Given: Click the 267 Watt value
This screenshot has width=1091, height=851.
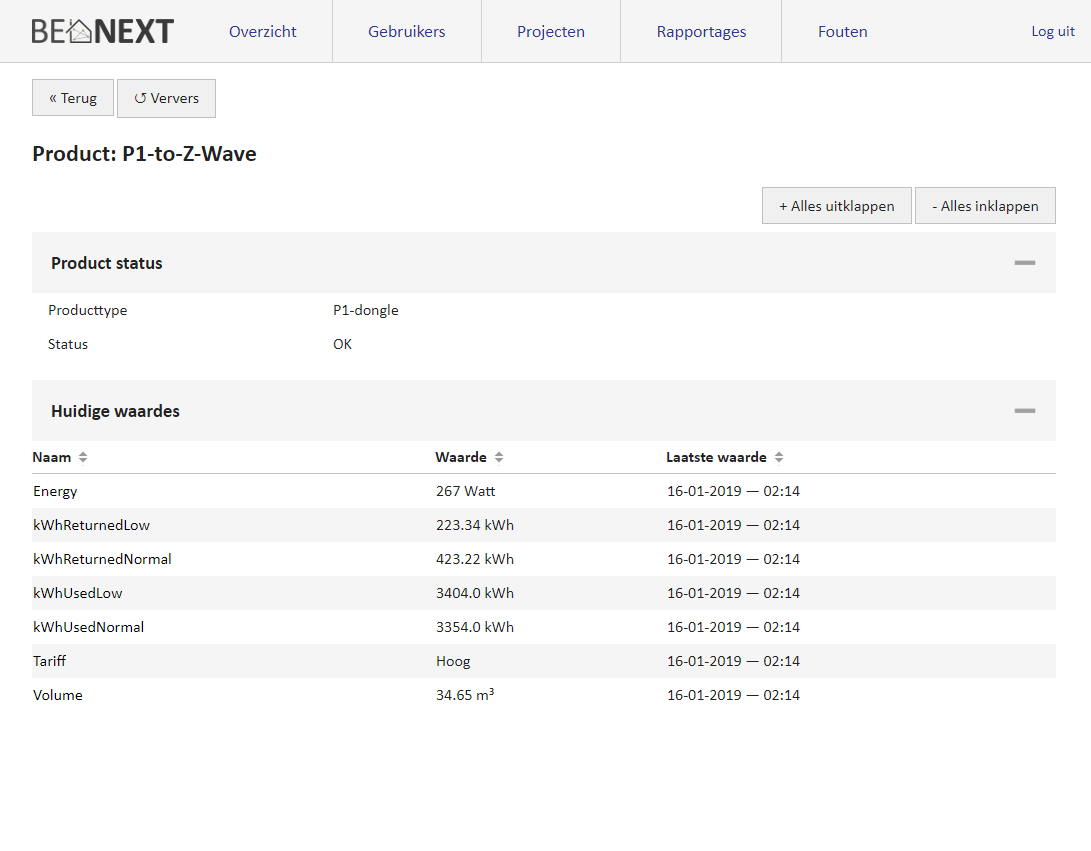Looking at the screenshot, I should (465, 491).
